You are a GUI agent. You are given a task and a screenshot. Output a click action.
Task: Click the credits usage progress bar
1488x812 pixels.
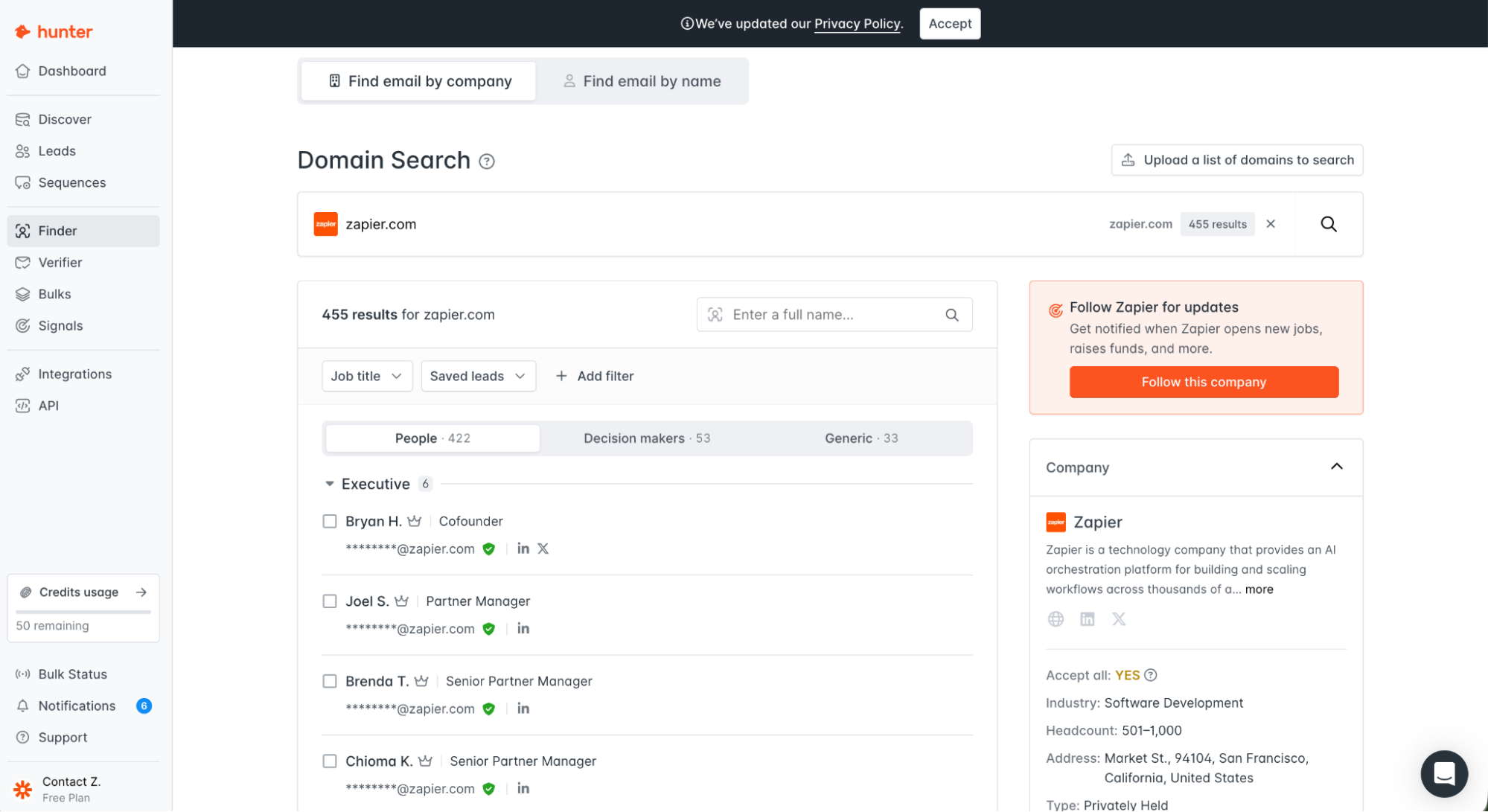tap(83, 612)
